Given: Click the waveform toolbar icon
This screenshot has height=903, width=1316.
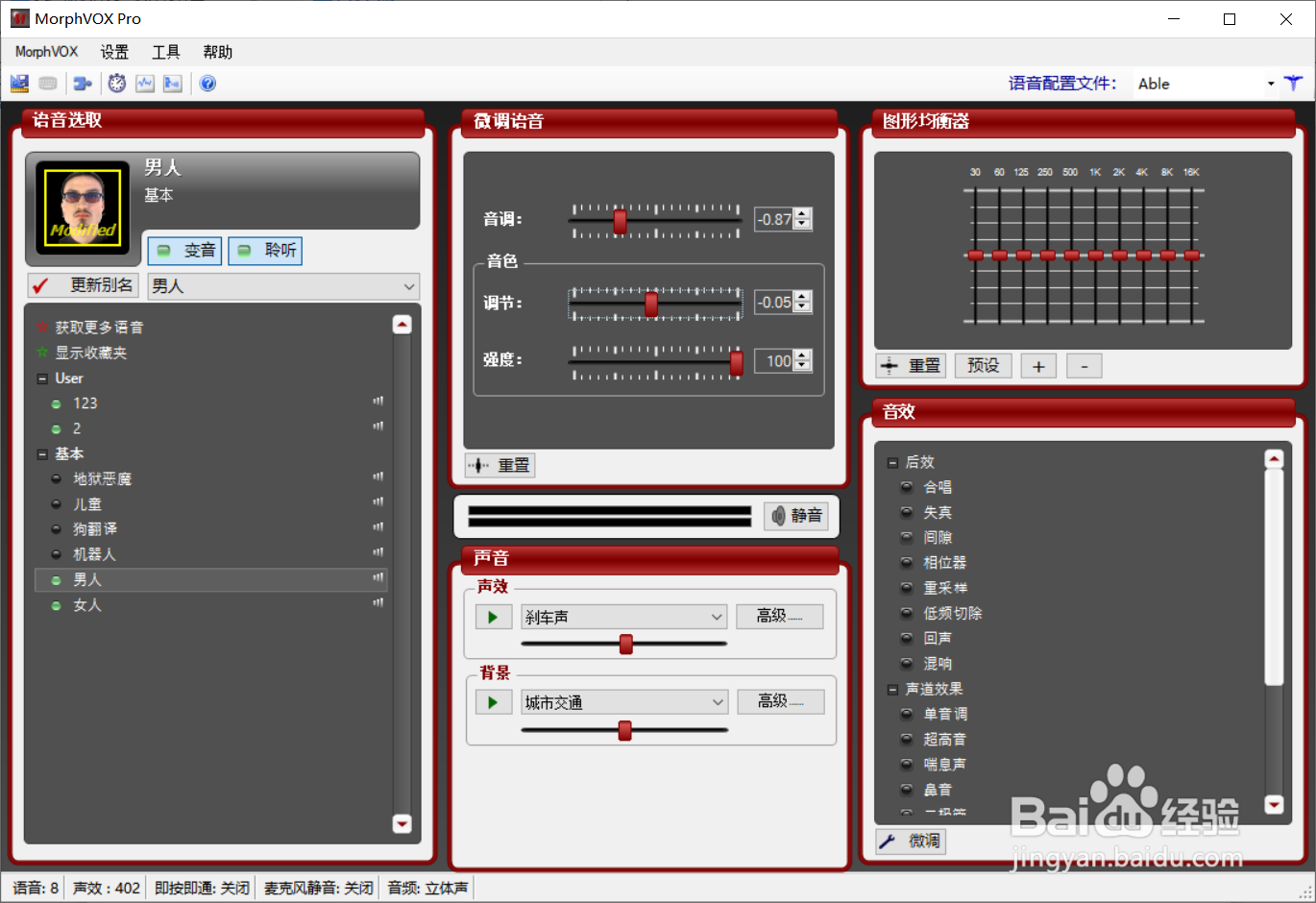Looking at the screenshot, I should coord(145,84).
